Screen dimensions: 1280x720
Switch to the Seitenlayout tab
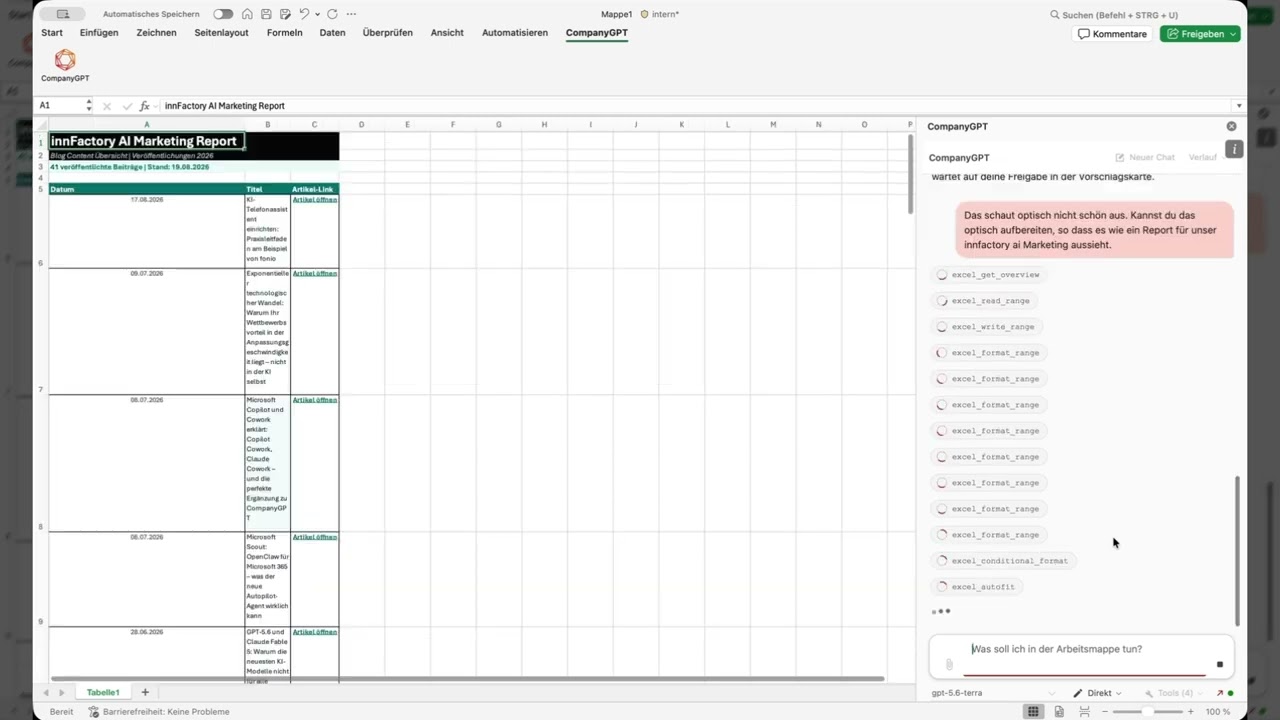coord(221,33)
